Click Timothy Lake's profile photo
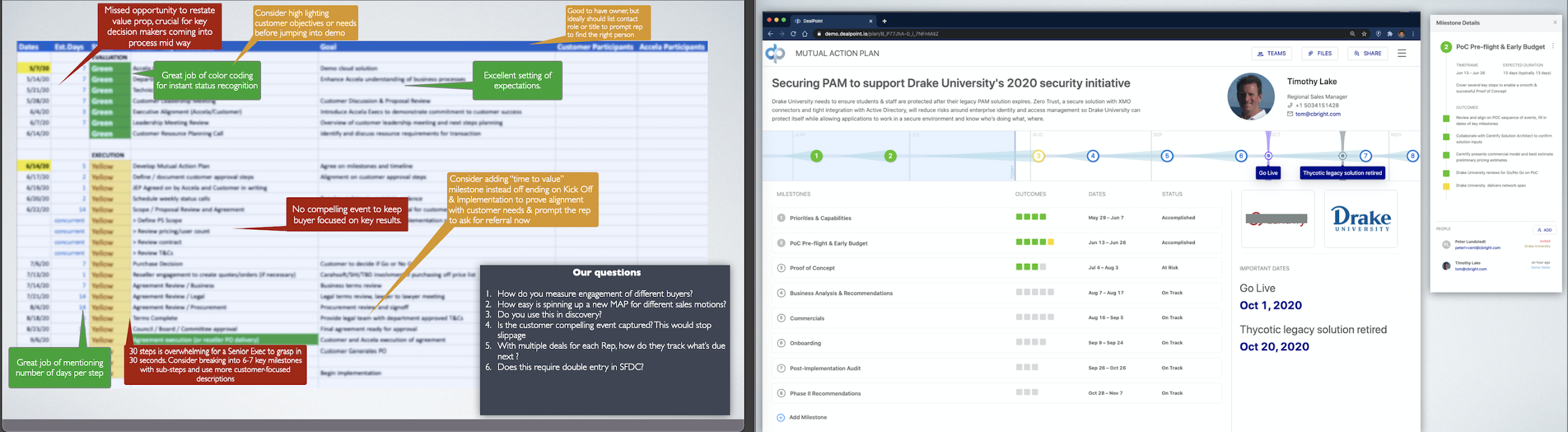1568x432 pixels. pyautogui.click(x=1251, y=97)
